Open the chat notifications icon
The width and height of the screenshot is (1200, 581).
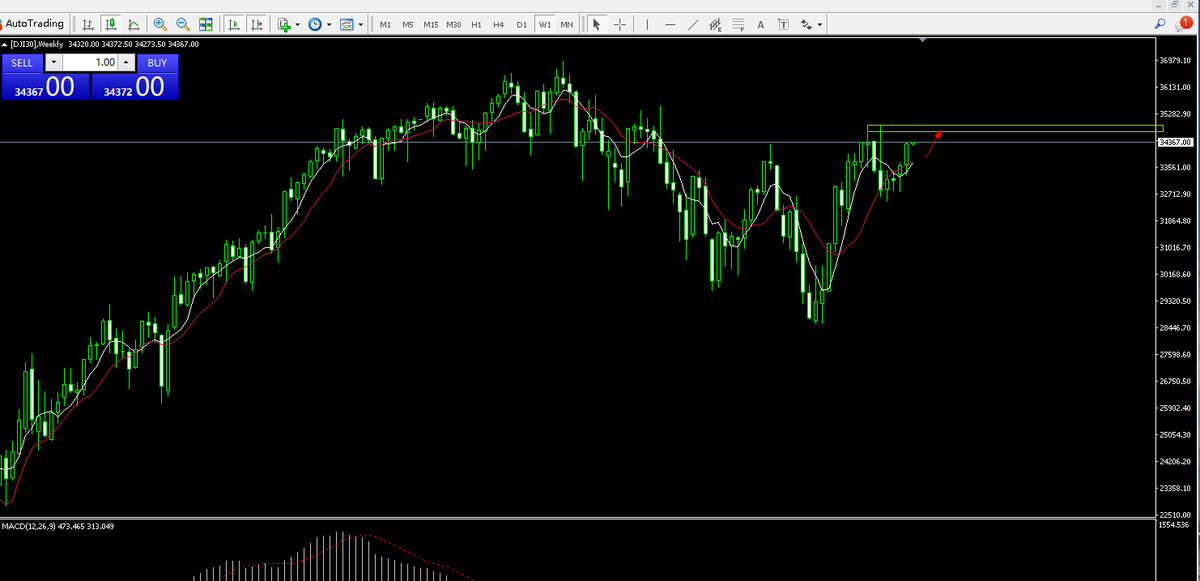(1183, 24)
